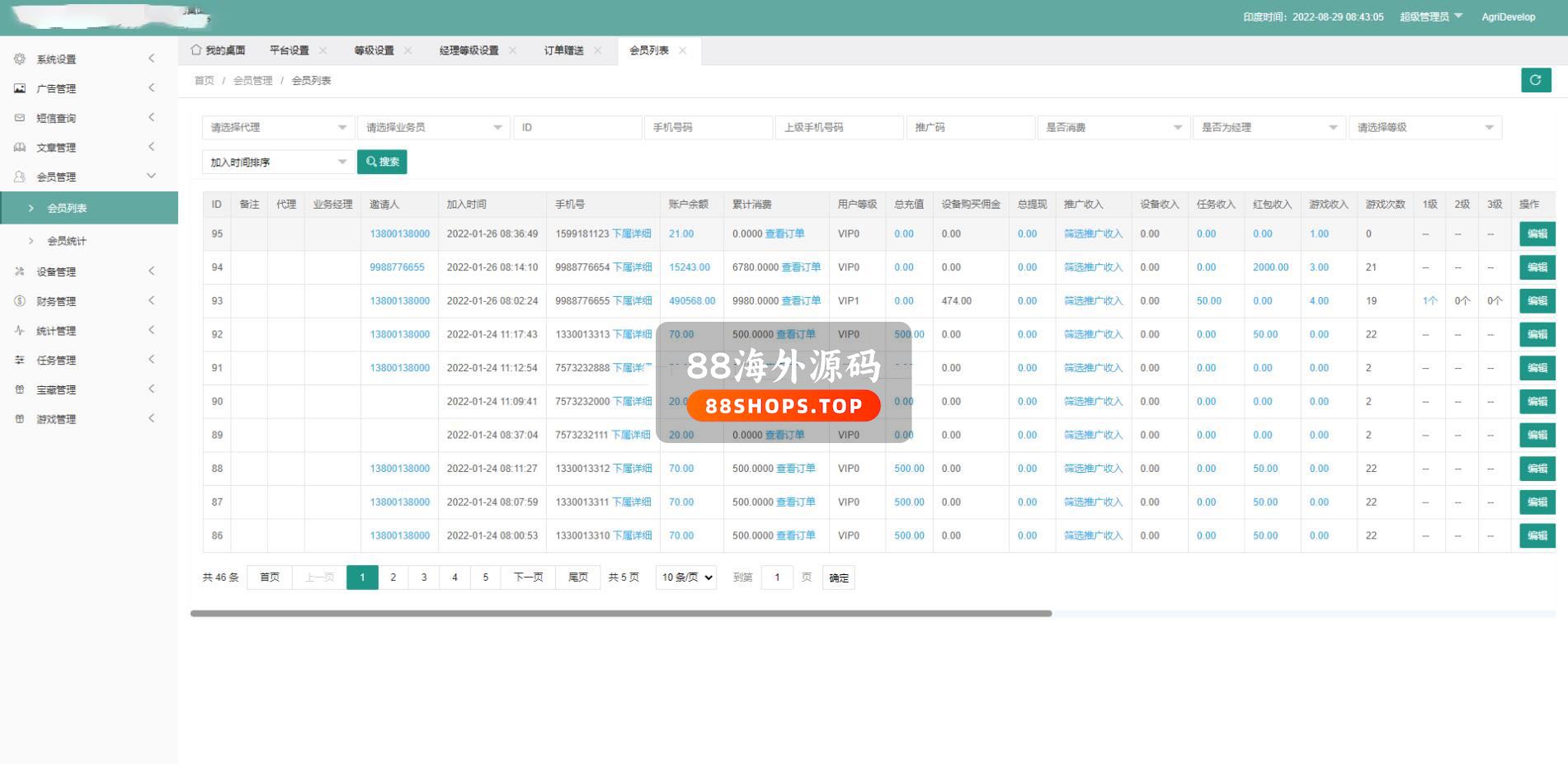Switch to the 等级设置 tab

click(374, 50)
